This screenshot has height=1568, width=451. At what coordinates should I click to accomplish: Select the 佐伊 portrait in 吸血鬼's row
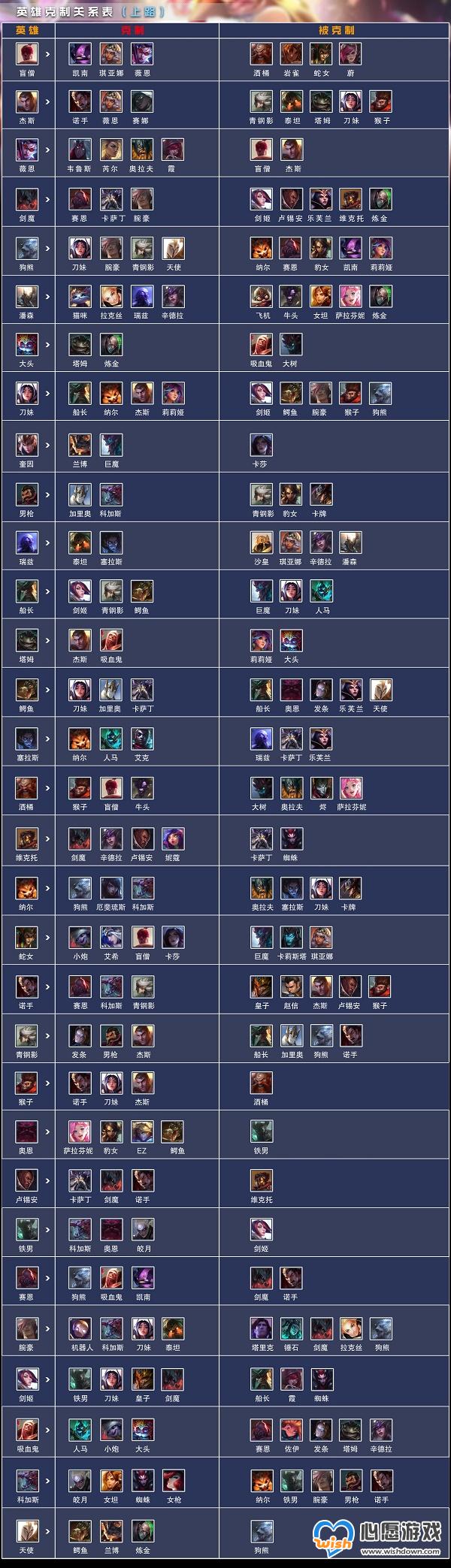point(292,1430)
